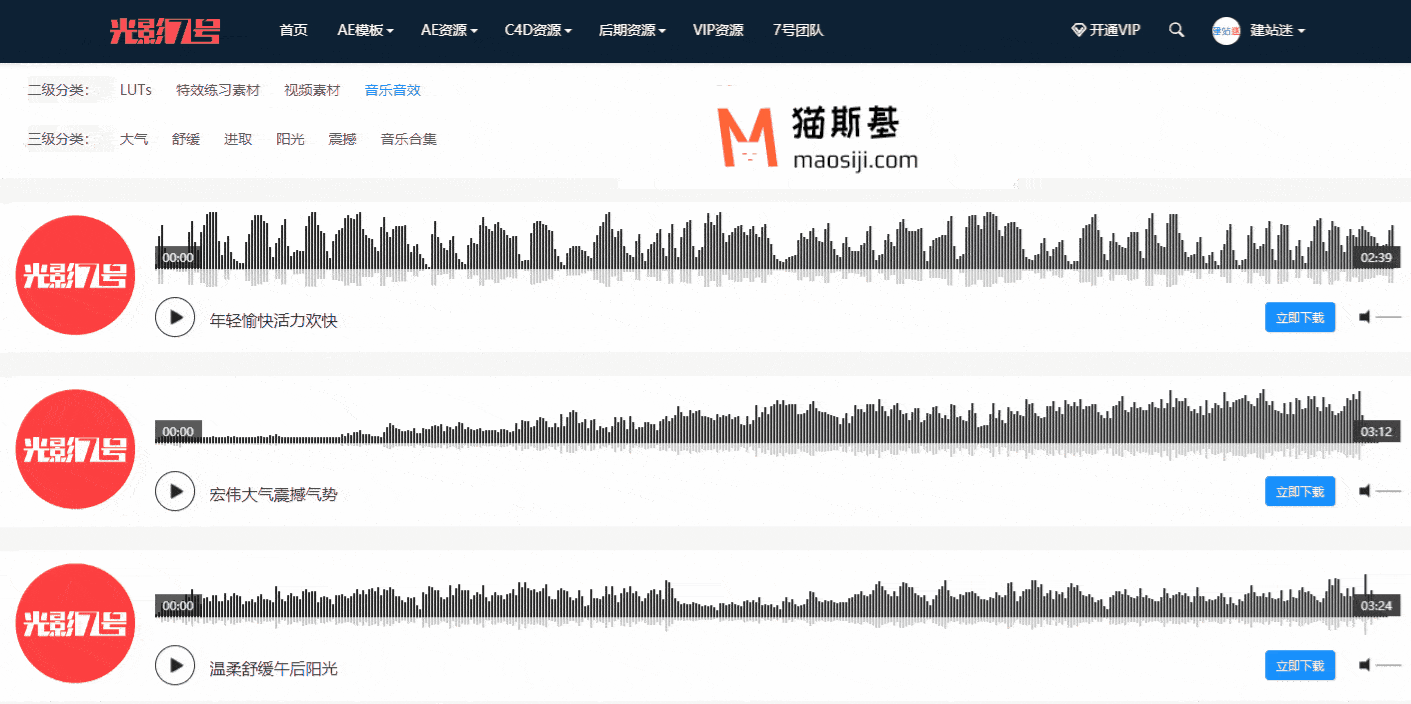
Task: Filter by 震撼 tertiary category
Action: click(342, 139)
